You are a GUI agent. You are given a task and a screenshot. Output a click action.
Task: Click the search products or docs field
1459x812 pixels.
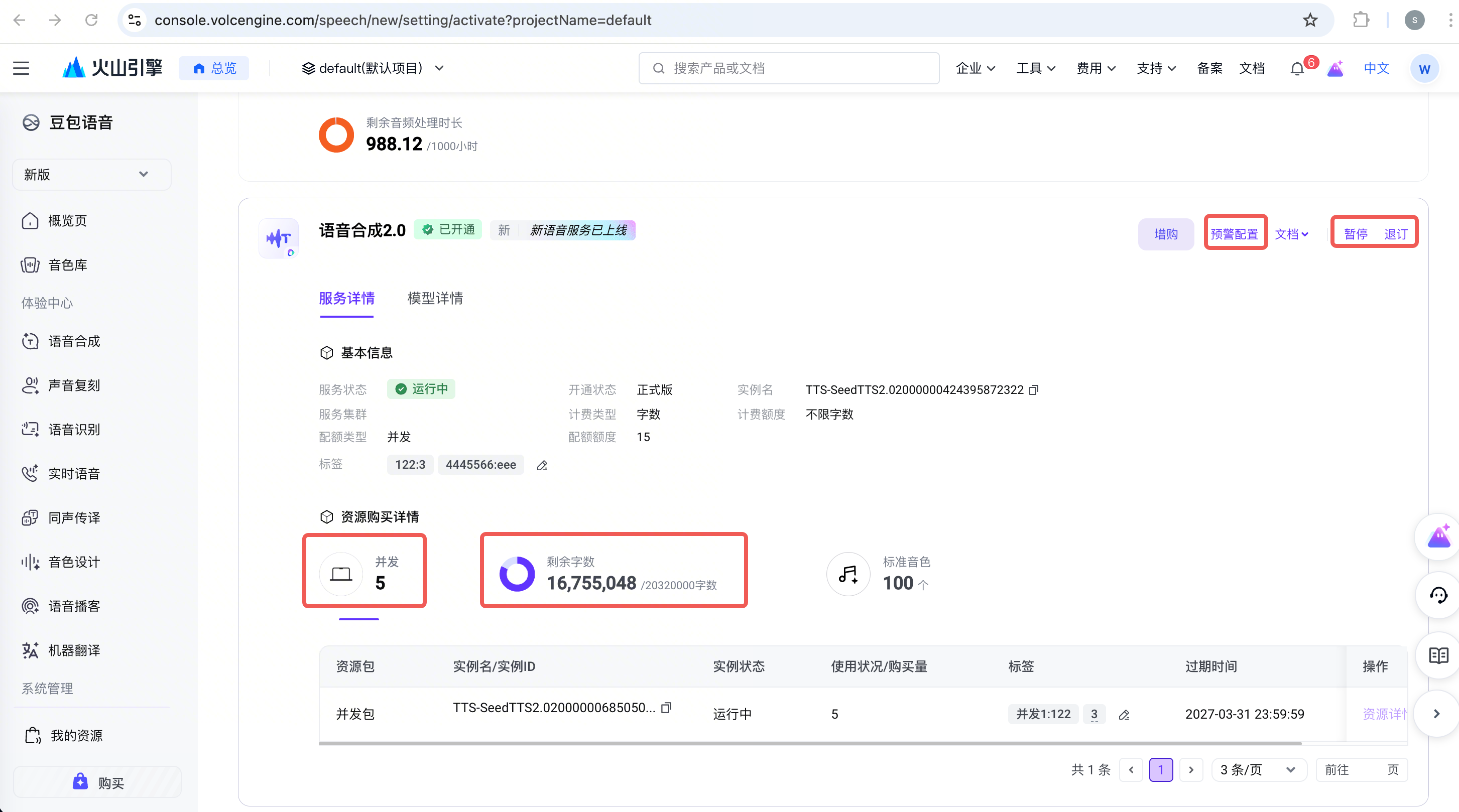(789, 69)
